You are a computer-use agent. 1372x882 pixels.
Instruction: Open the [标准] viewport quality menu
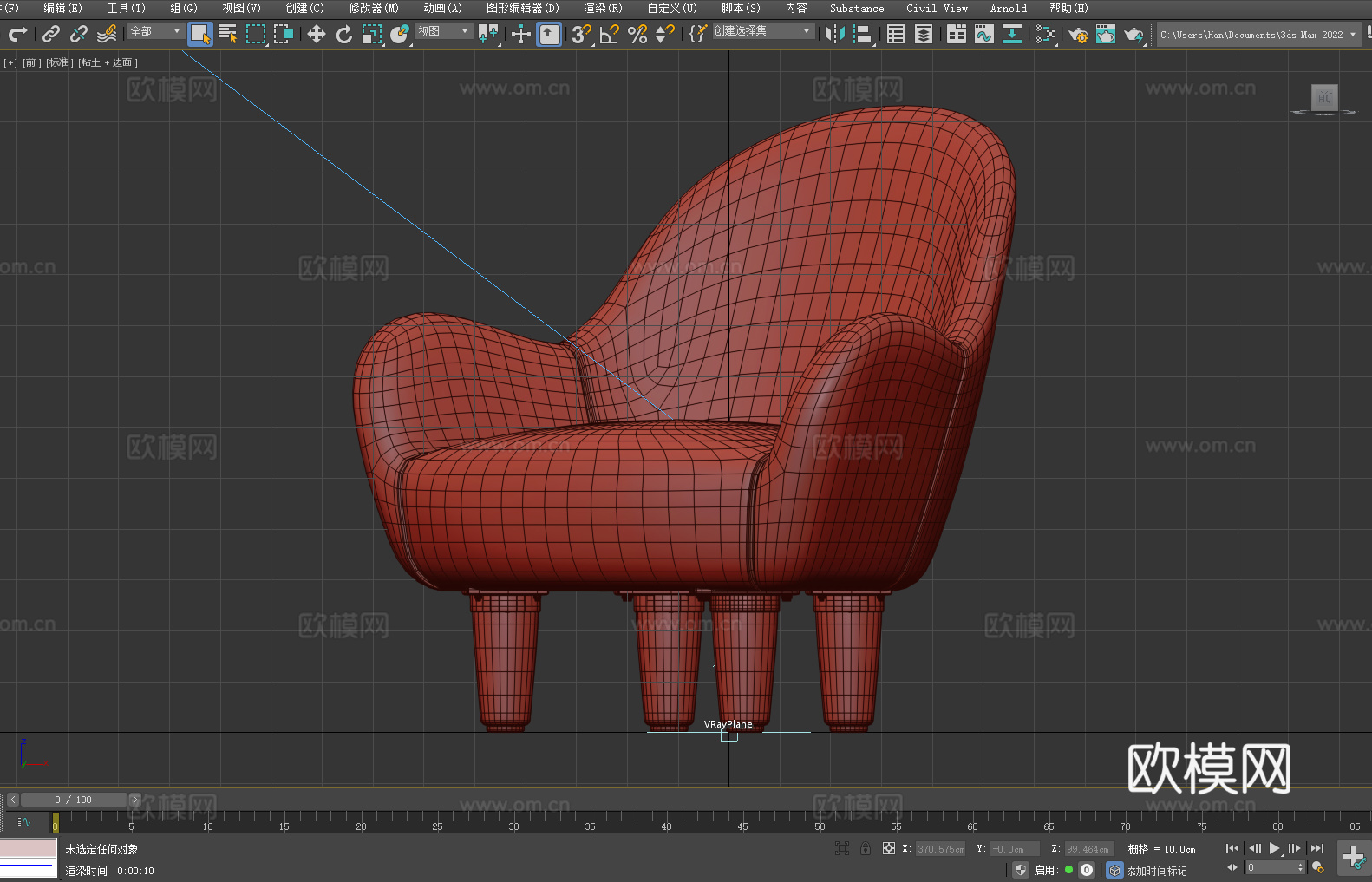coord(58,62)
